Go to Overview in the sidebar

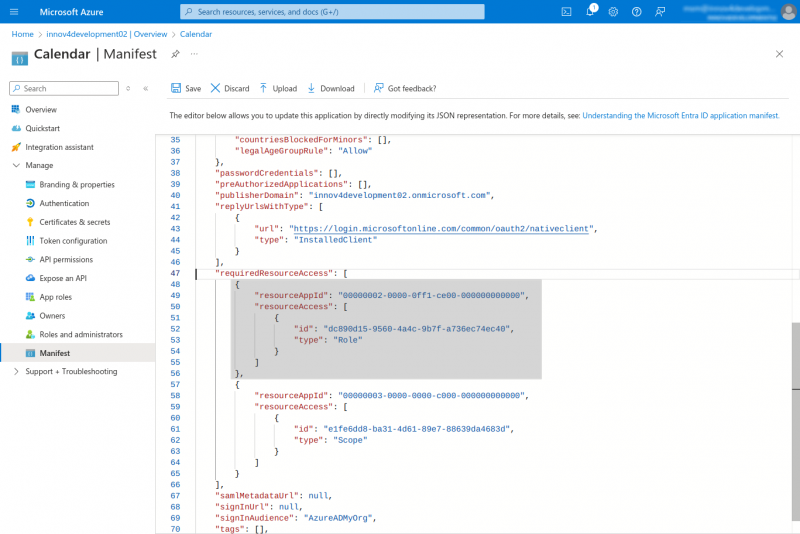pyautogui.click(x=41, y=110)
